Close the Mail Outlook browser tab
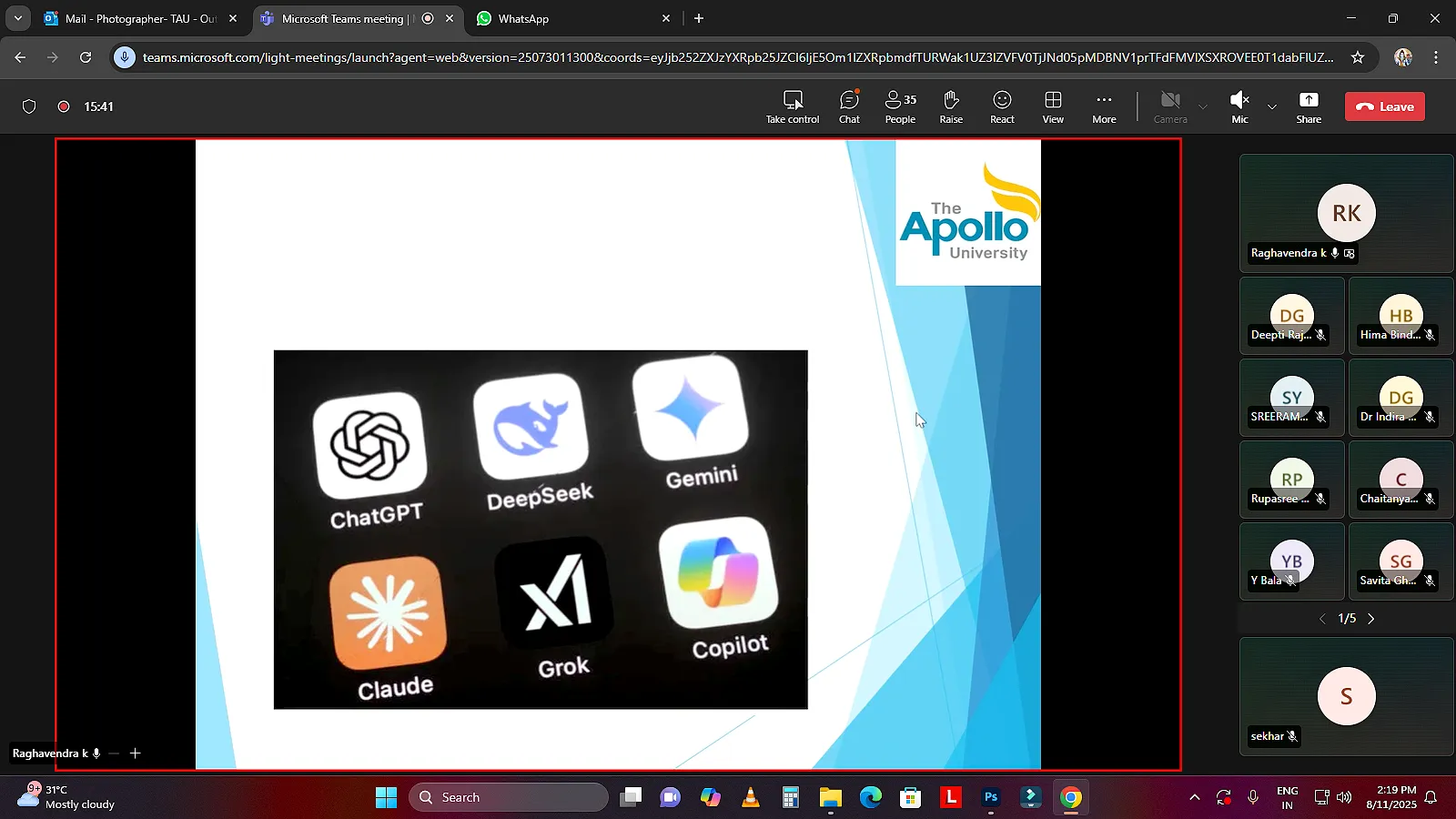1456x819 pixels. click(x=233, y=18)
